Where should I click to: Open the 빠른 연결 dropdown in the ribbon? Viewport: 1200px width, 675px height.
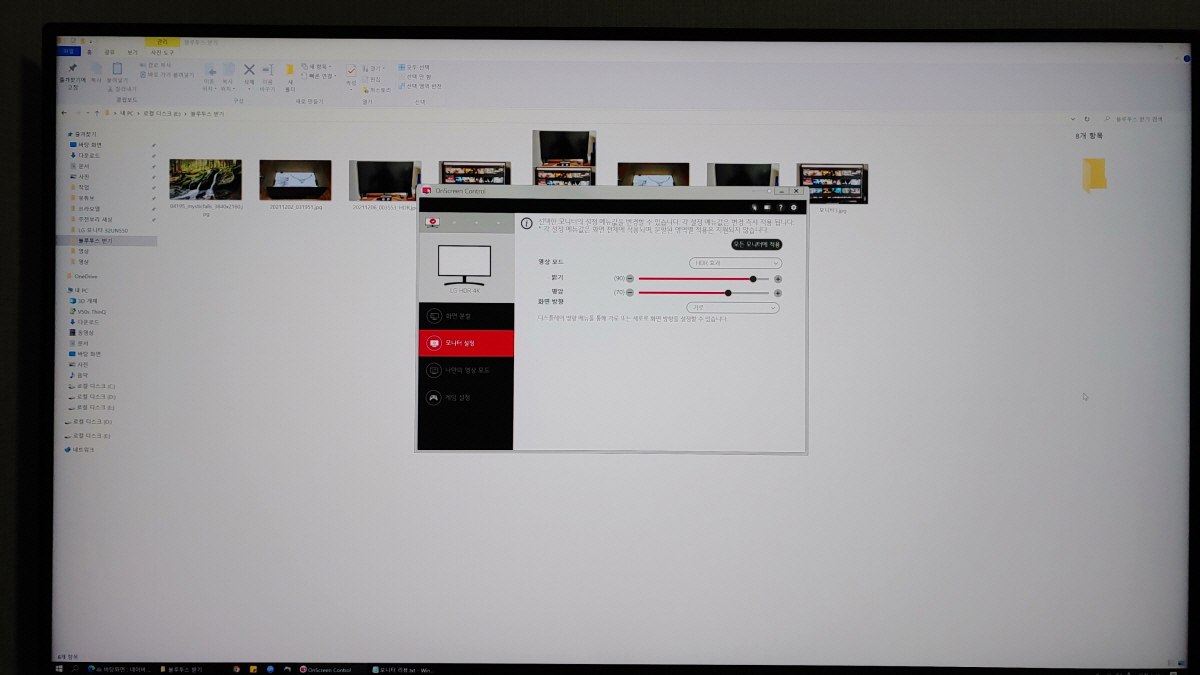(320, 76)
